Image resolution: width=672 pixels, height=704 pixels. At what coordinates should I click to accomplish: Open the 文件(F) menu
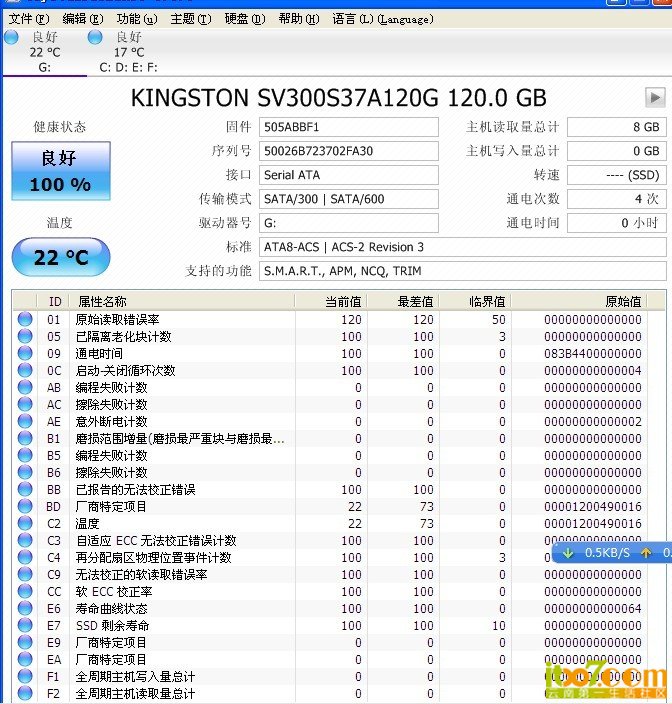[x=29, y=19]
